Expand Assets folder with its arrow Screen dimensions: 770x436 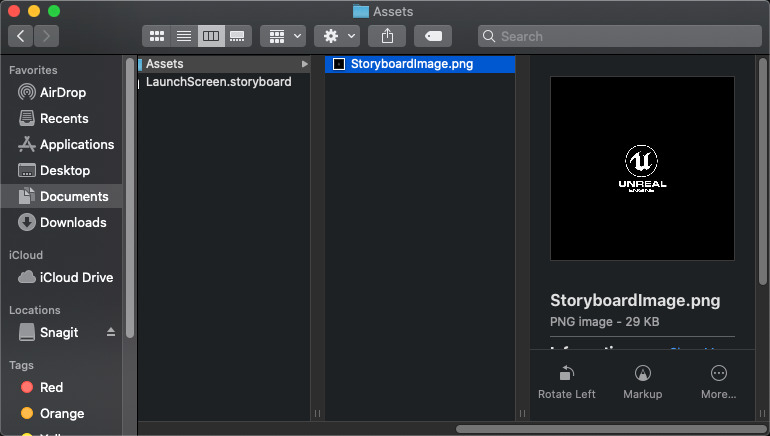pyautogui.click(x=304, y=64)
